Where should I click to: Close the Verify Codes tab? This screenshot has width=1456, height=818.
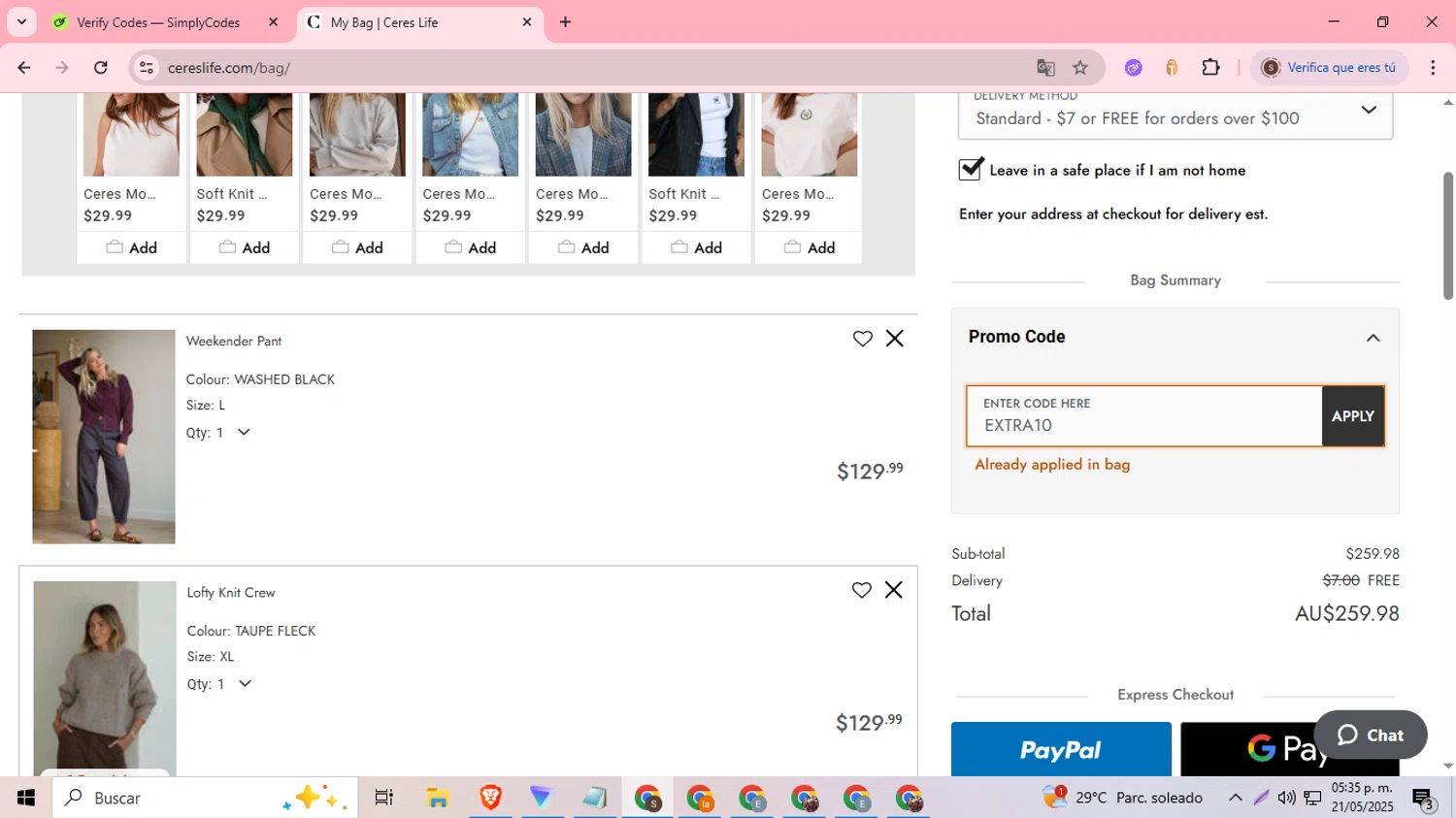click(x=273, y=22)
